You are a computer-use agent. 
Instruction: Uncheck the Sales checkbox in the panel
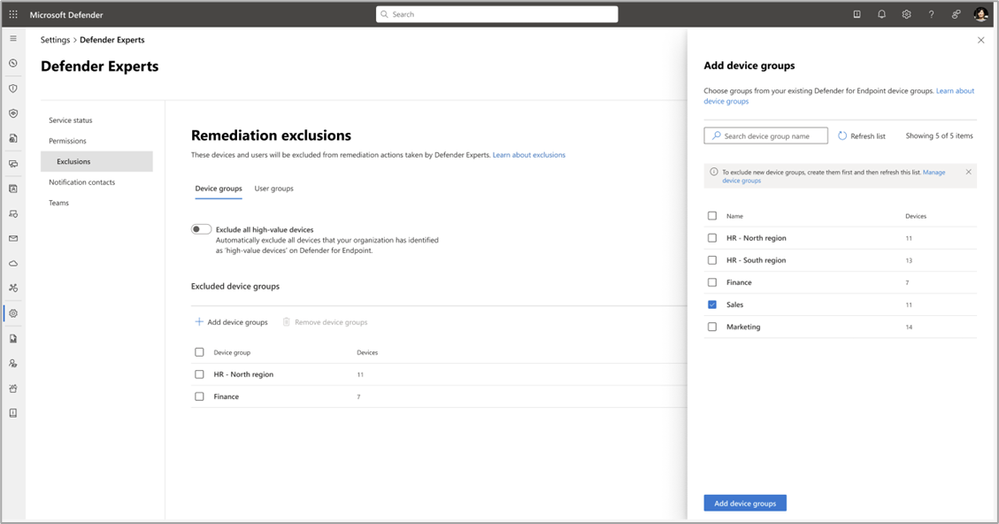[712, 305]
